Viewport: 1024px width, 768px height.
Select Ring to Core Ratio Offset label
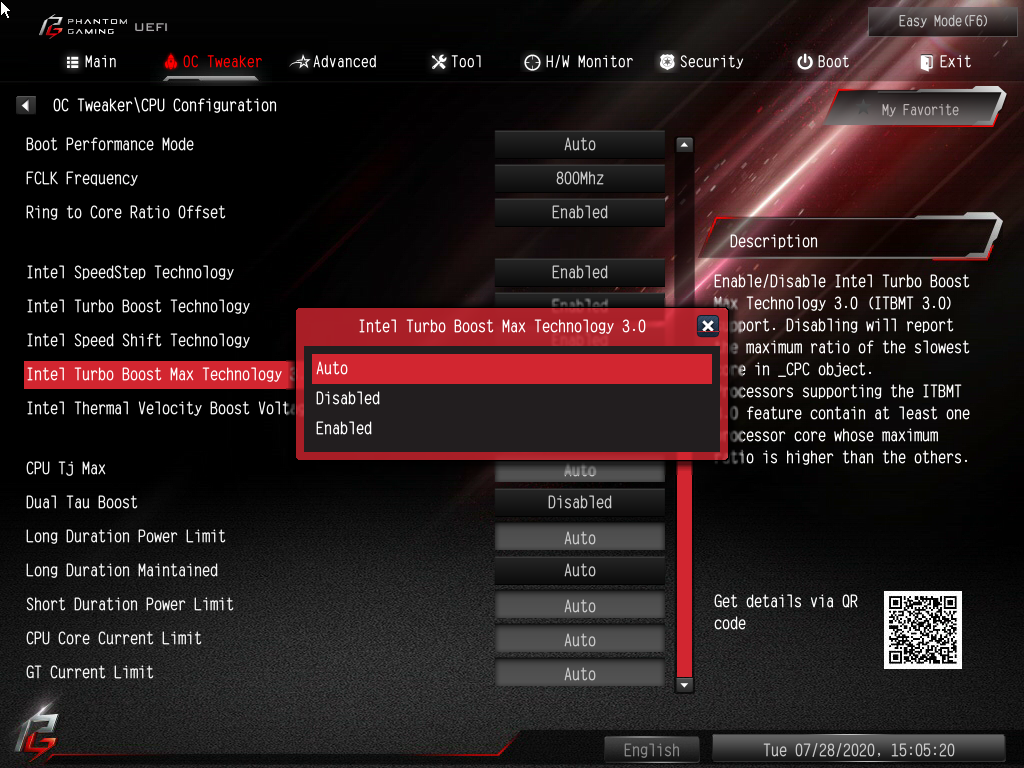coord(125,212)
